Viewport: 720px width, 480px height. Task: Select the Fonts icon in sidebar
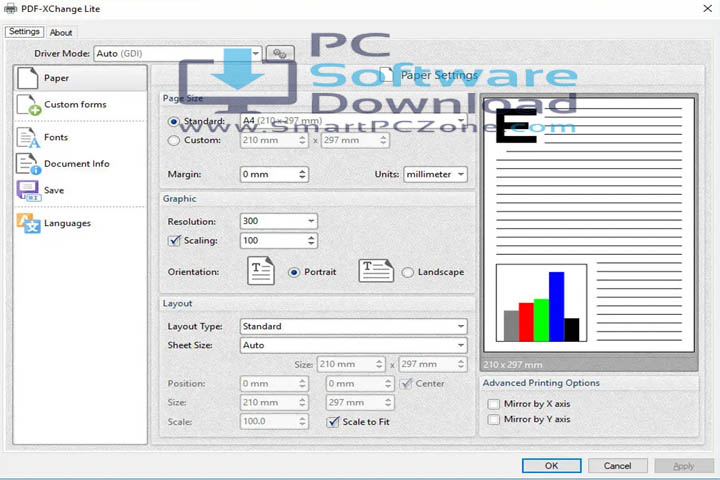(28, 137)
